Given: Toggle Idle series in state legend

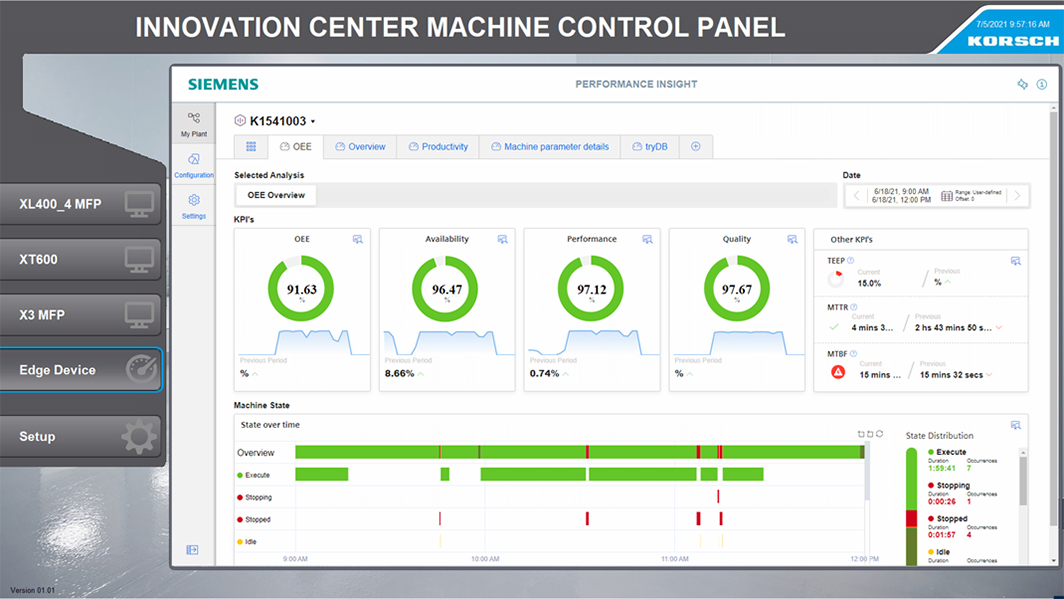Looking at the screenshot, I should [247, 542].
